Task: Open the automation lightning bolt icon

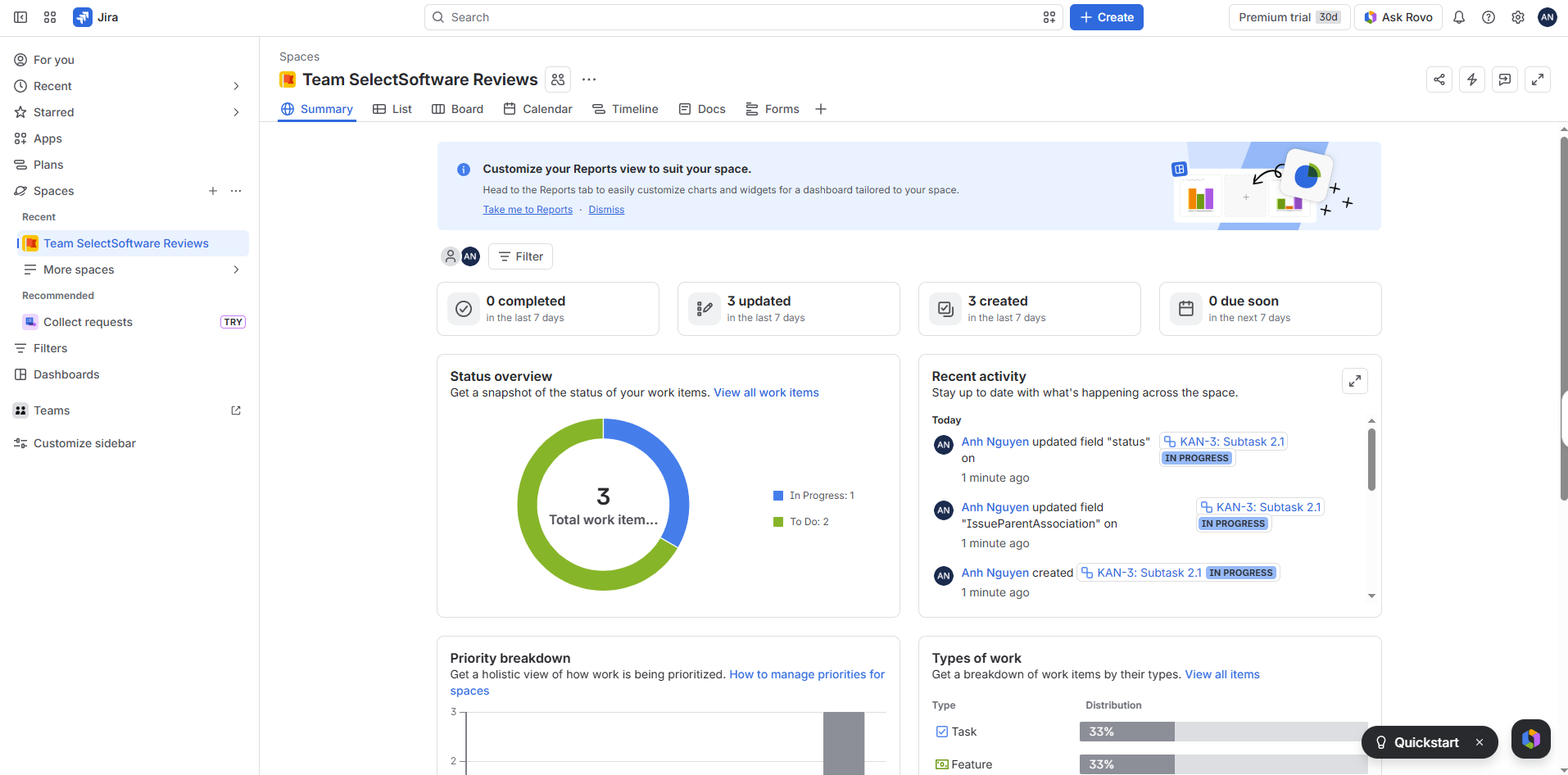Action: tap(1472, 79)
